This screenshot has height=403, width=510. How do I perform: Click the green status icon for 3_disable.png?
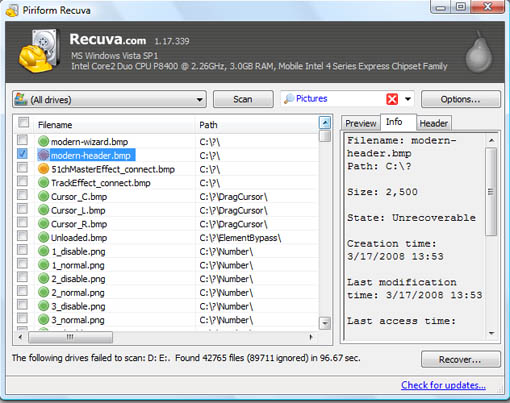[43, 306]
